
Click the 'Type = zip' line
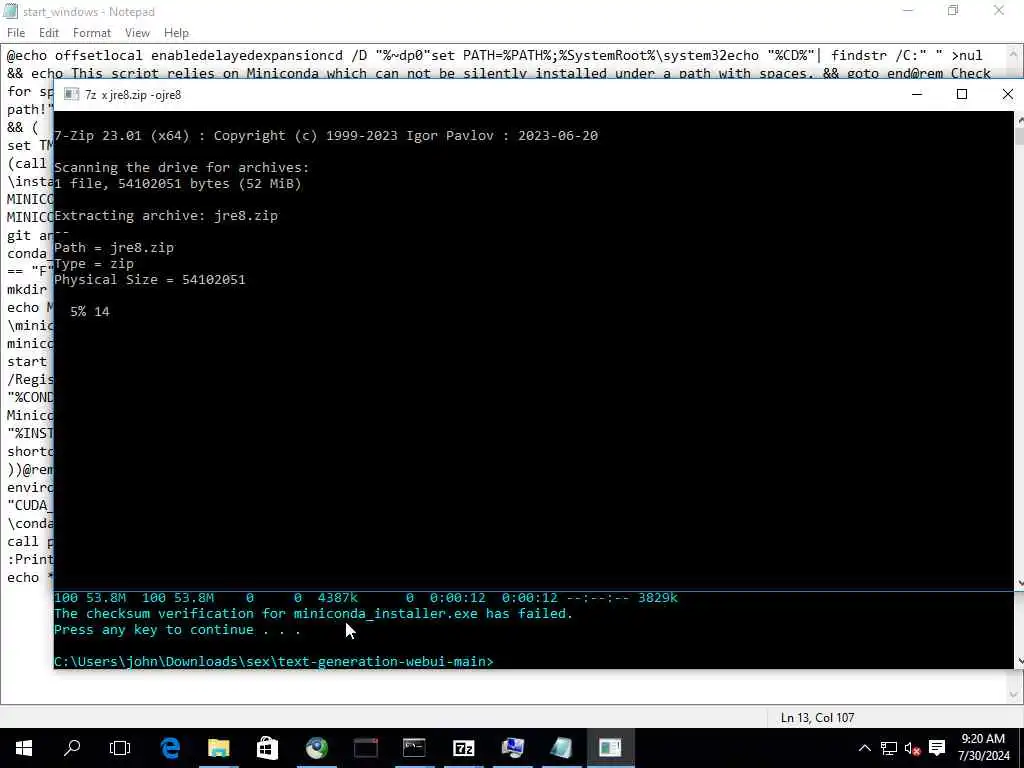point(94,264)
